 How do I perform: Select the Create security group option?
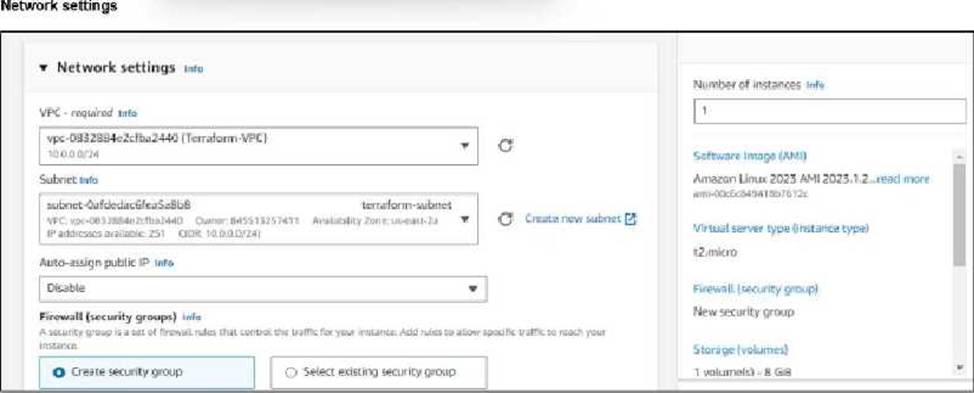tap(147, 373)
